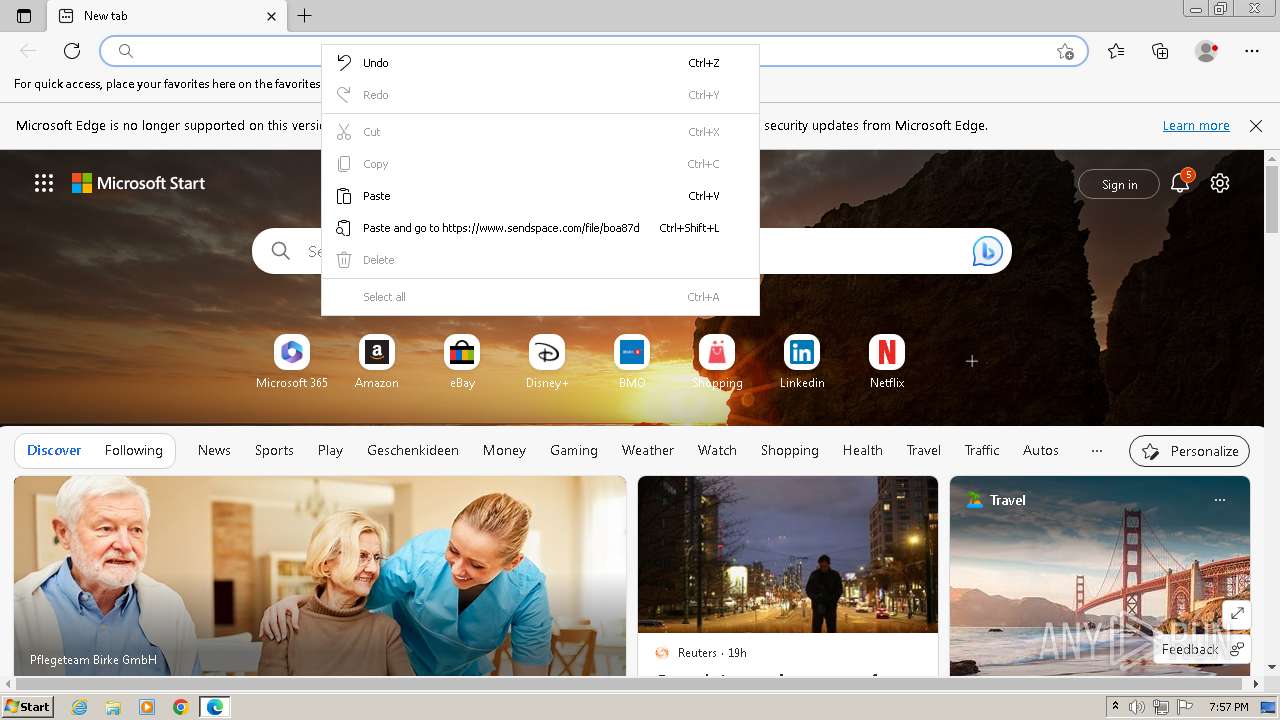Open the taskbar clock showing 7:57 PM
1280x720 pixels.
tap(1229, 707)
